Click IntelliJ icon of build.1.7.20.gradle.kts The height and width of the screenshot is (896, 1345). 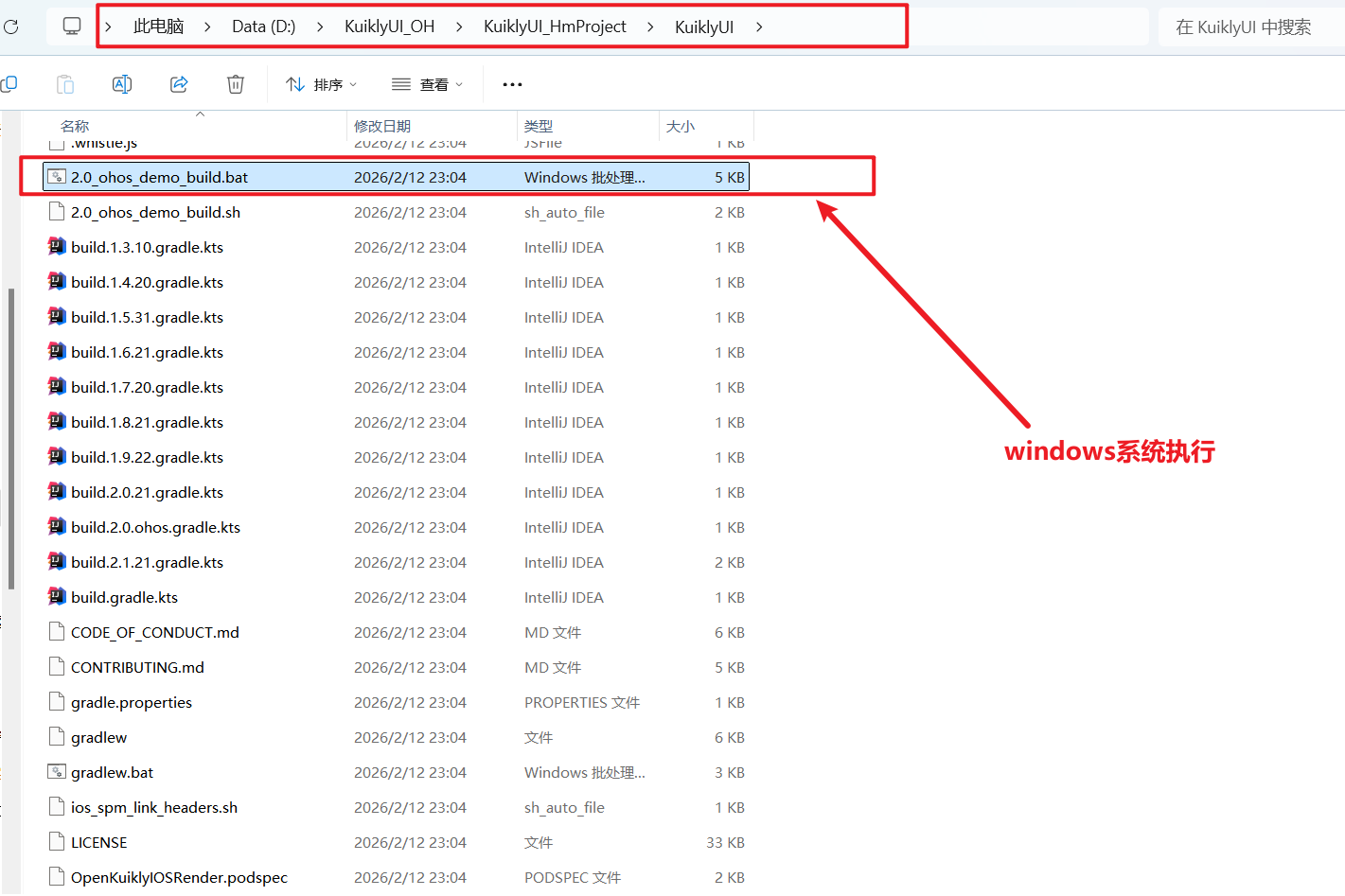[57, 387]
